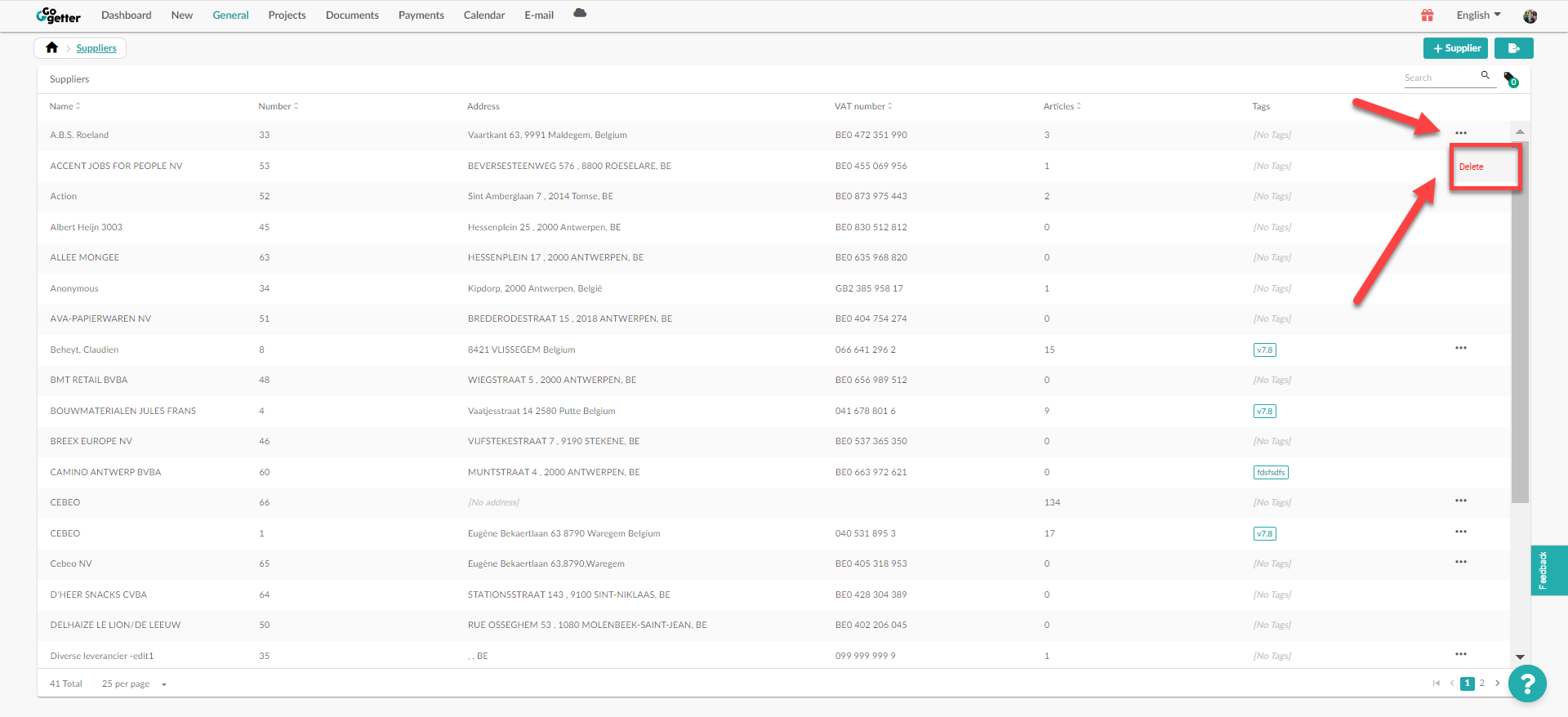The height and width of the screenshot is (717, 1568).
Task: Open actions menu for Diverse leverancier -edit1
Action: 1461,654
